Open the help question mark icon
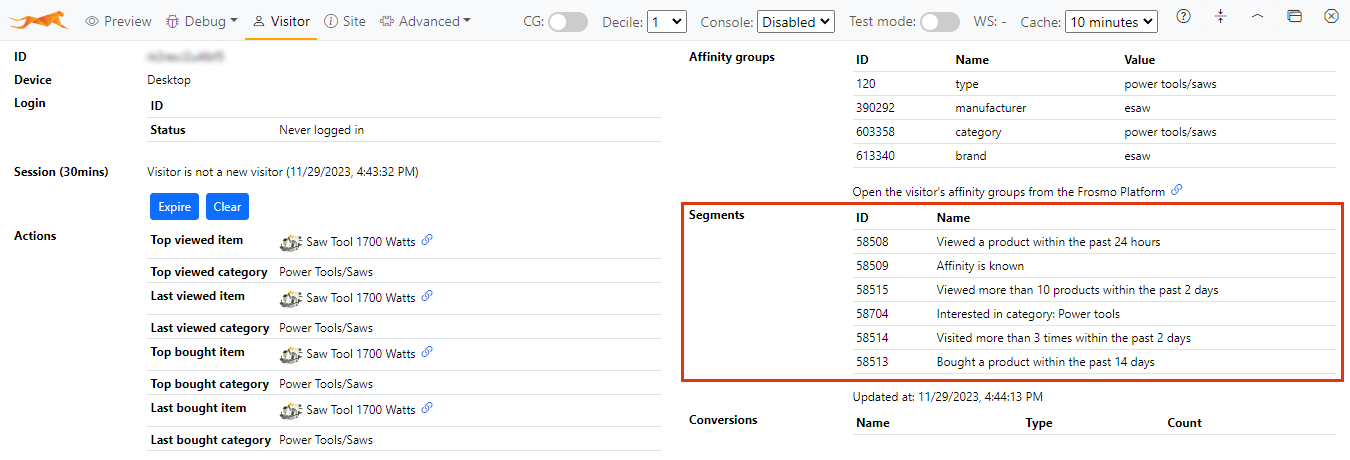Image resolution: width=1350 pixels, height=460 pixels. point(1183,17)
